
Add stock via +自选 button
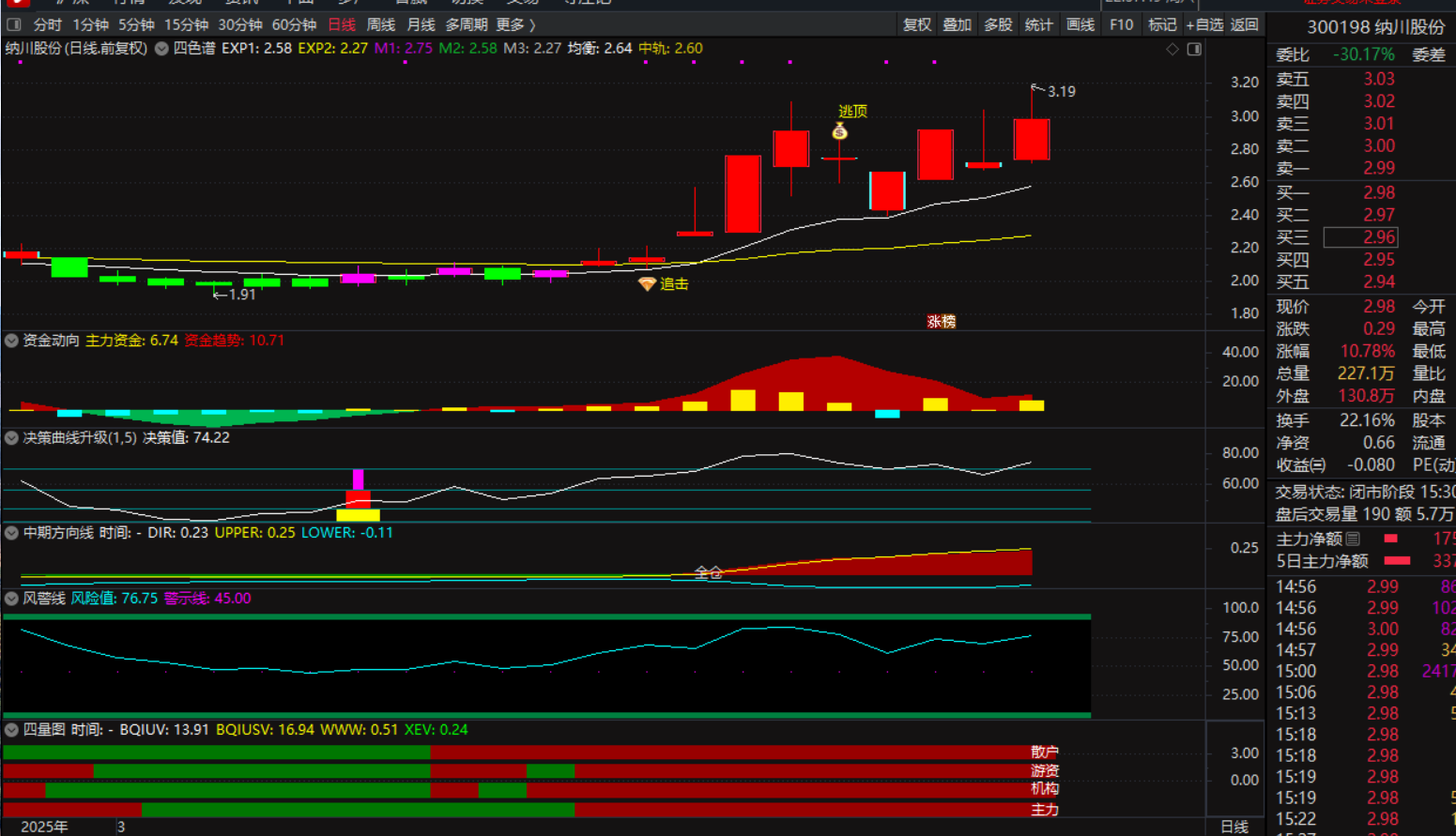coord(1204,24)
